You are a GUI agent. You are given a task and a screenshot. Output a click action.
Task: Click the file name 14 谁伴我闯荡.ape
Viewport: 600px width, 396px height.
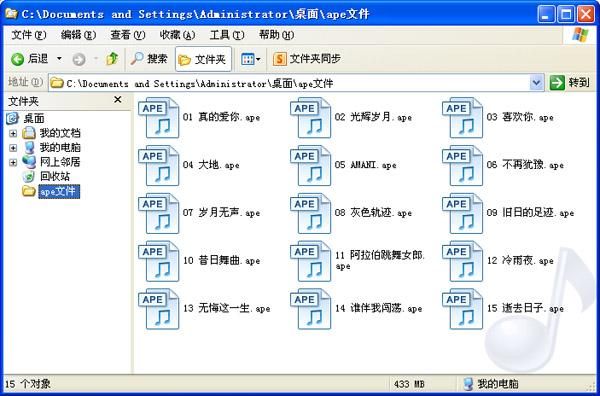coord(378,308)
